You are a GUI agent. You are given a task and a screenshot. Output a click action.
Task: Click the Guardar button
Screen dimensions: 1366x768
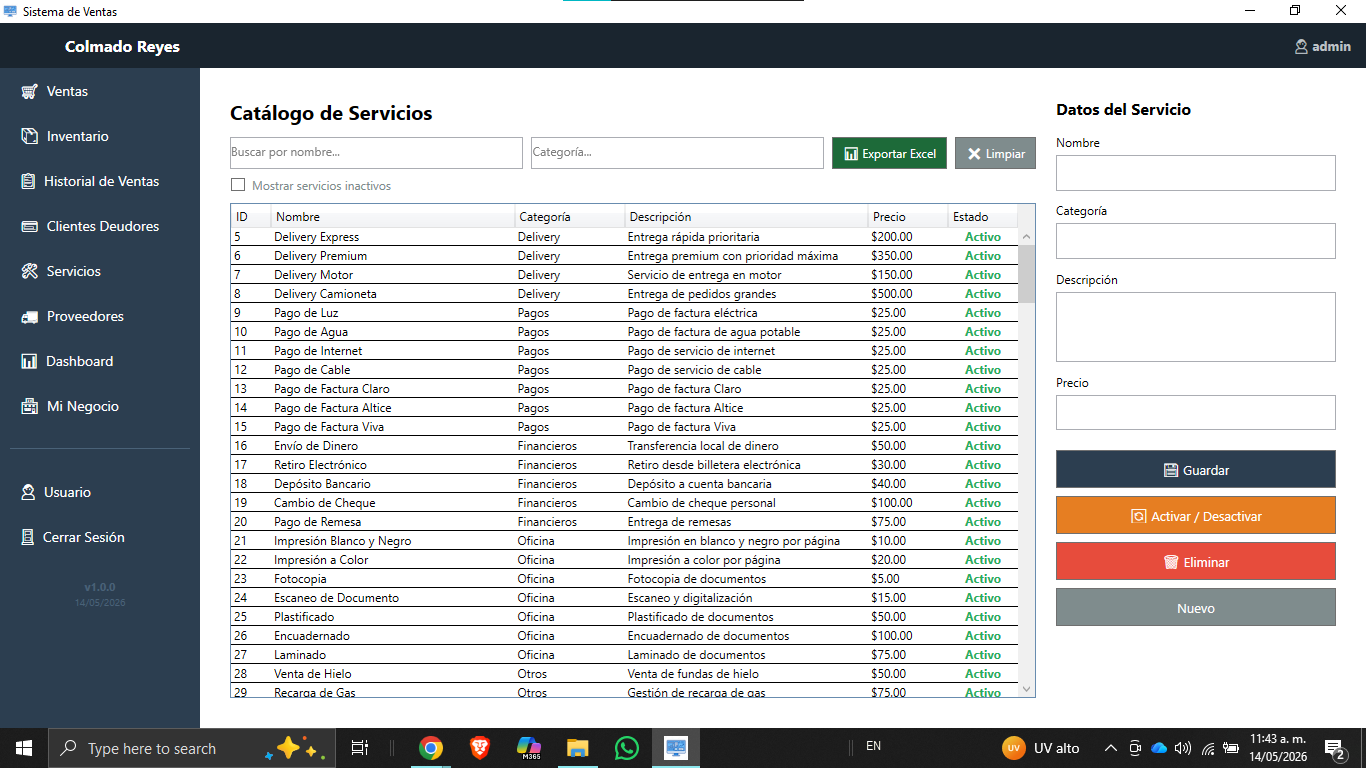pos(1196,469)
